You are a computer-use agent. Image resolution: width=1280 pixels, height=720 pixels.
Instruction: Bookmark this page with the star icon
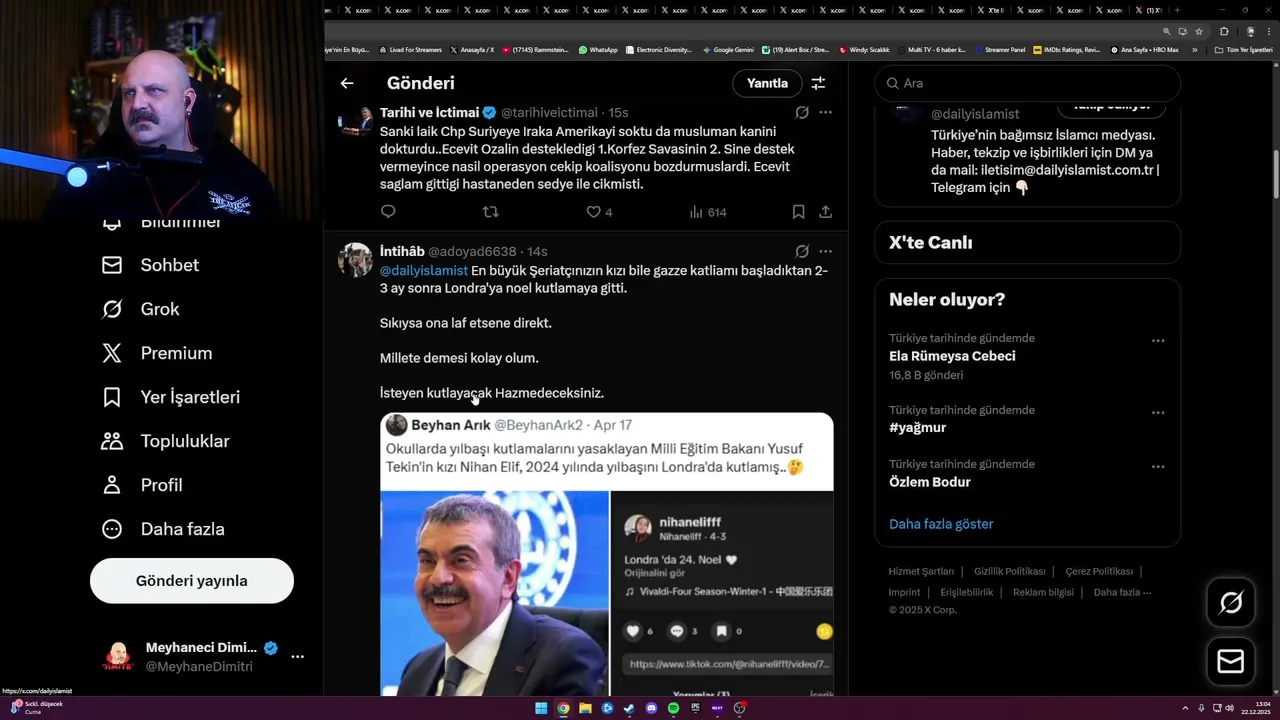[1199, 31]
